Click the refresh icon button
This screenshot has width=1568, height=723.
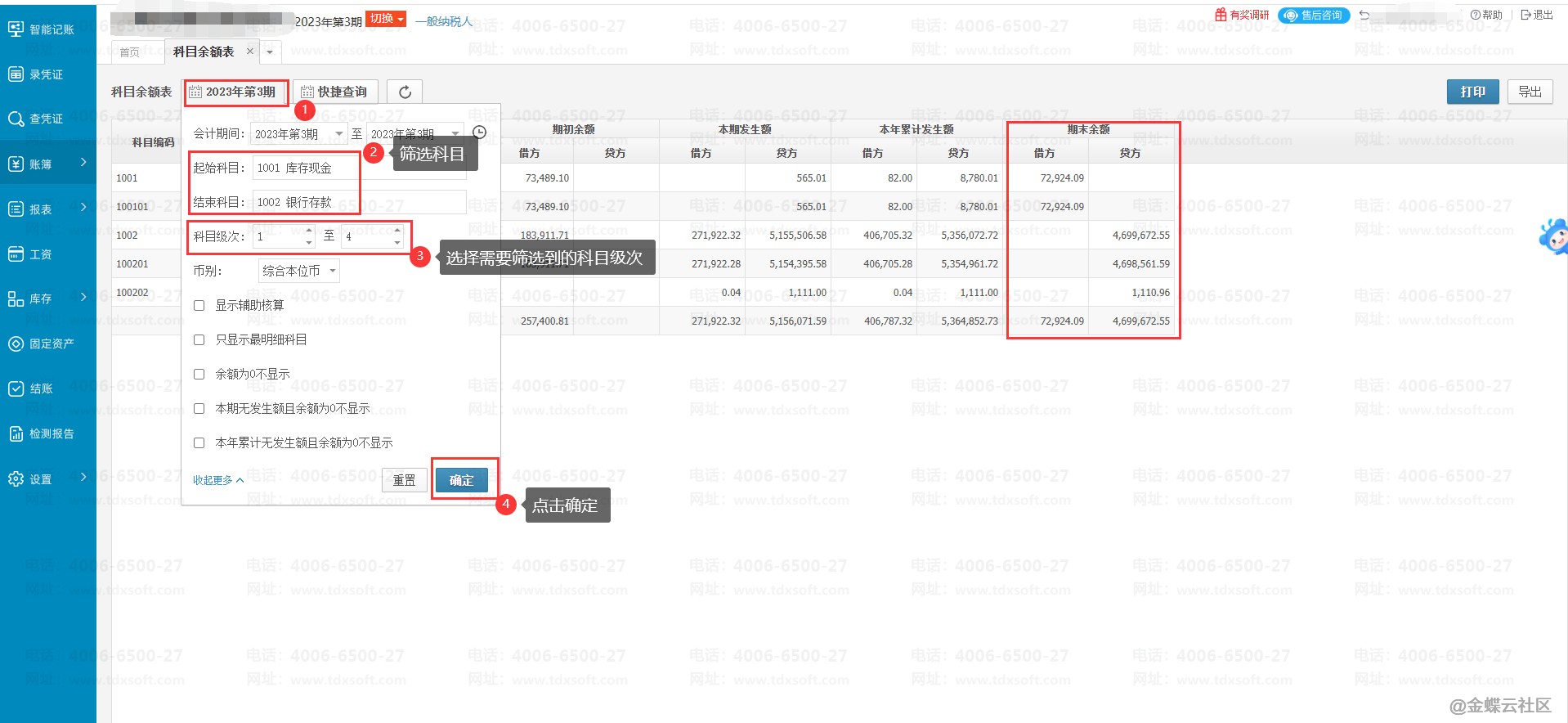click(x=405, y=92)
